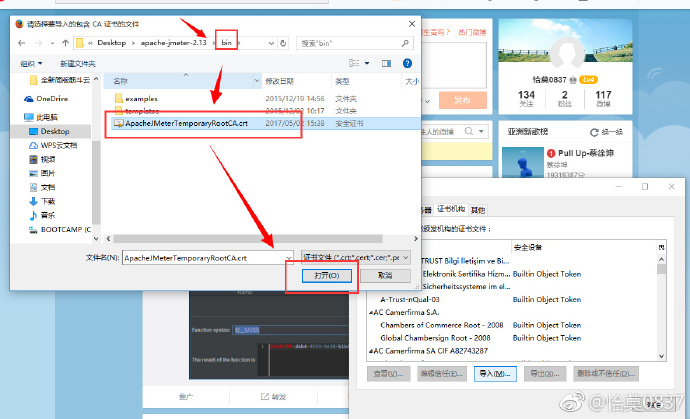Select ApacheJMeterTemporaryRootCA.crt file
Image resolution: width=690 pixels, height=419 pixels.
[x=186, y=123]
